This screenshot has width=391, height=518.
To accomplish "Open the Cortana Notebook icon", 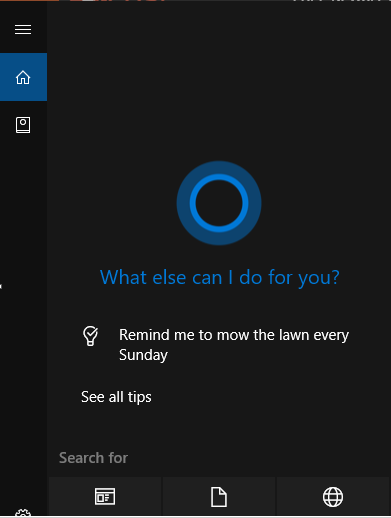I will (23, 125).
